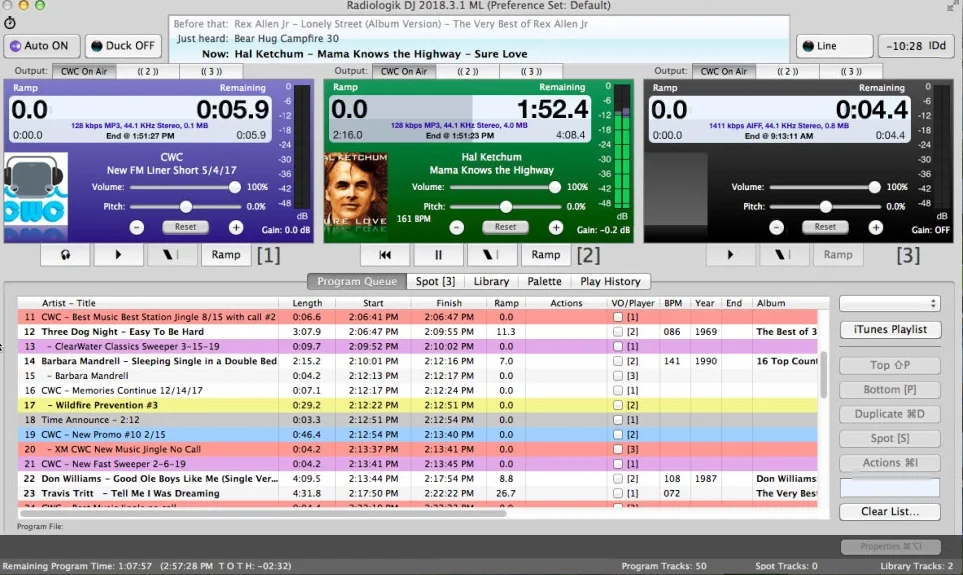
Task: Decrease pitch with minus on player 3
Action: 776,227
